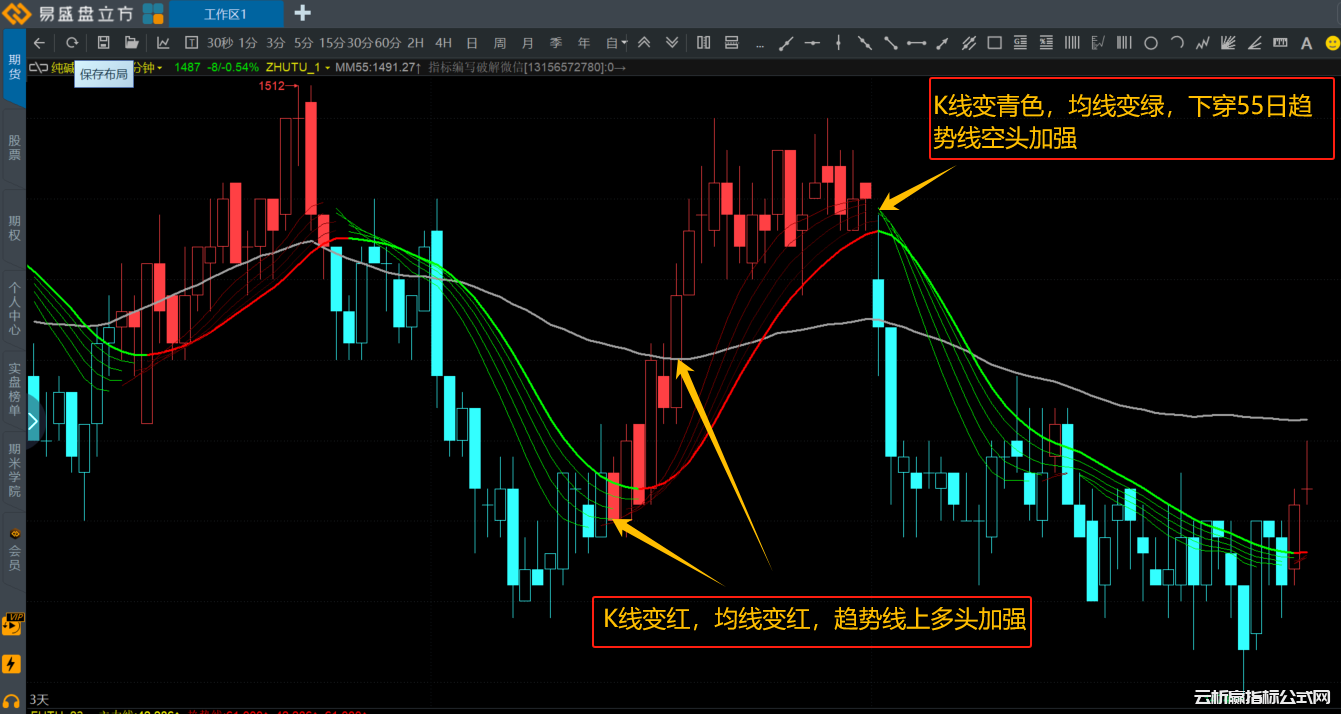Open the 个人中心 sidebar tab
The width and height of the screenshot is (1341, 714).
click(13, 308)
